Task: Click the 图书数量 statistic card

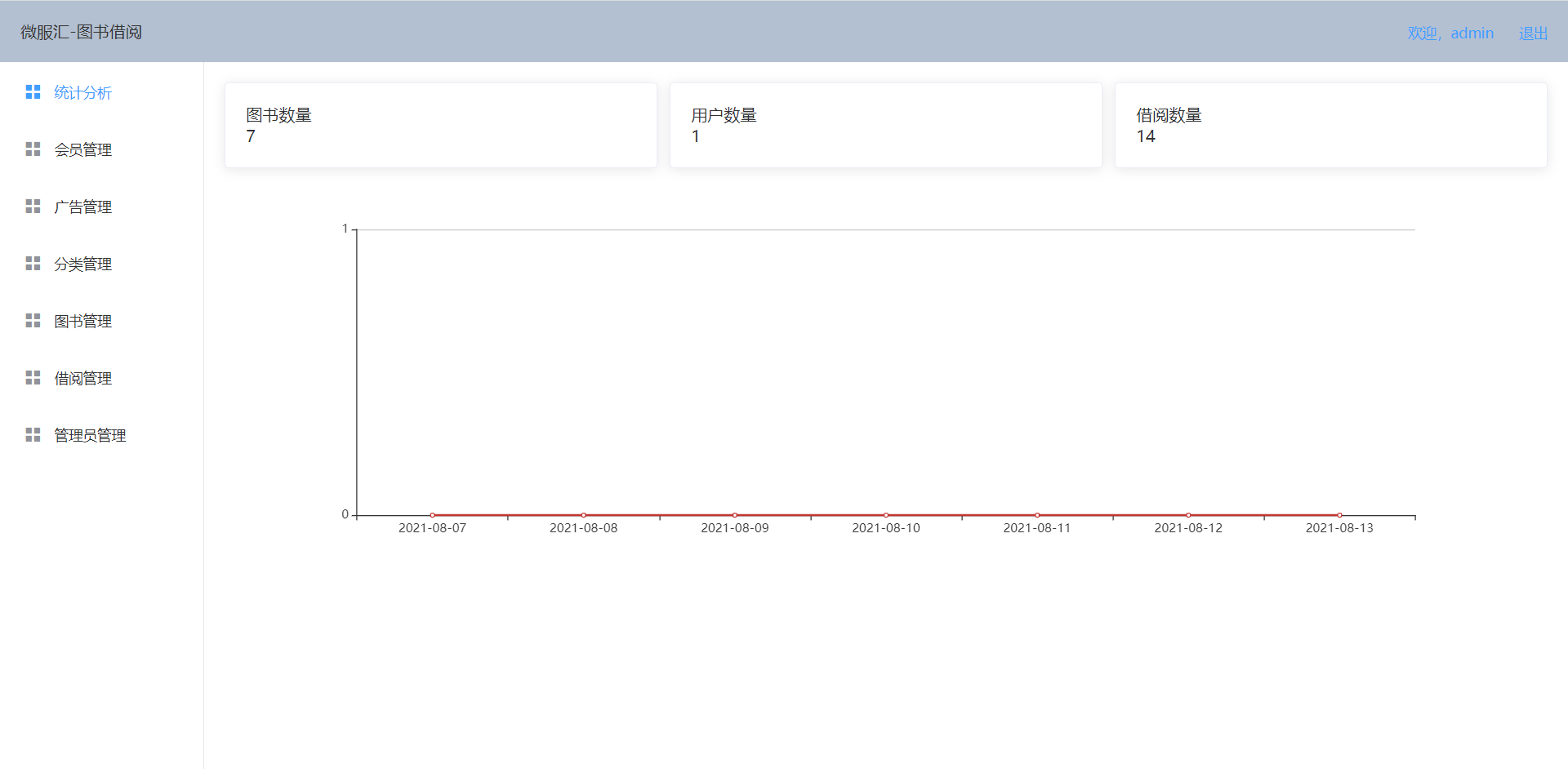Action: tap(440, 125)
